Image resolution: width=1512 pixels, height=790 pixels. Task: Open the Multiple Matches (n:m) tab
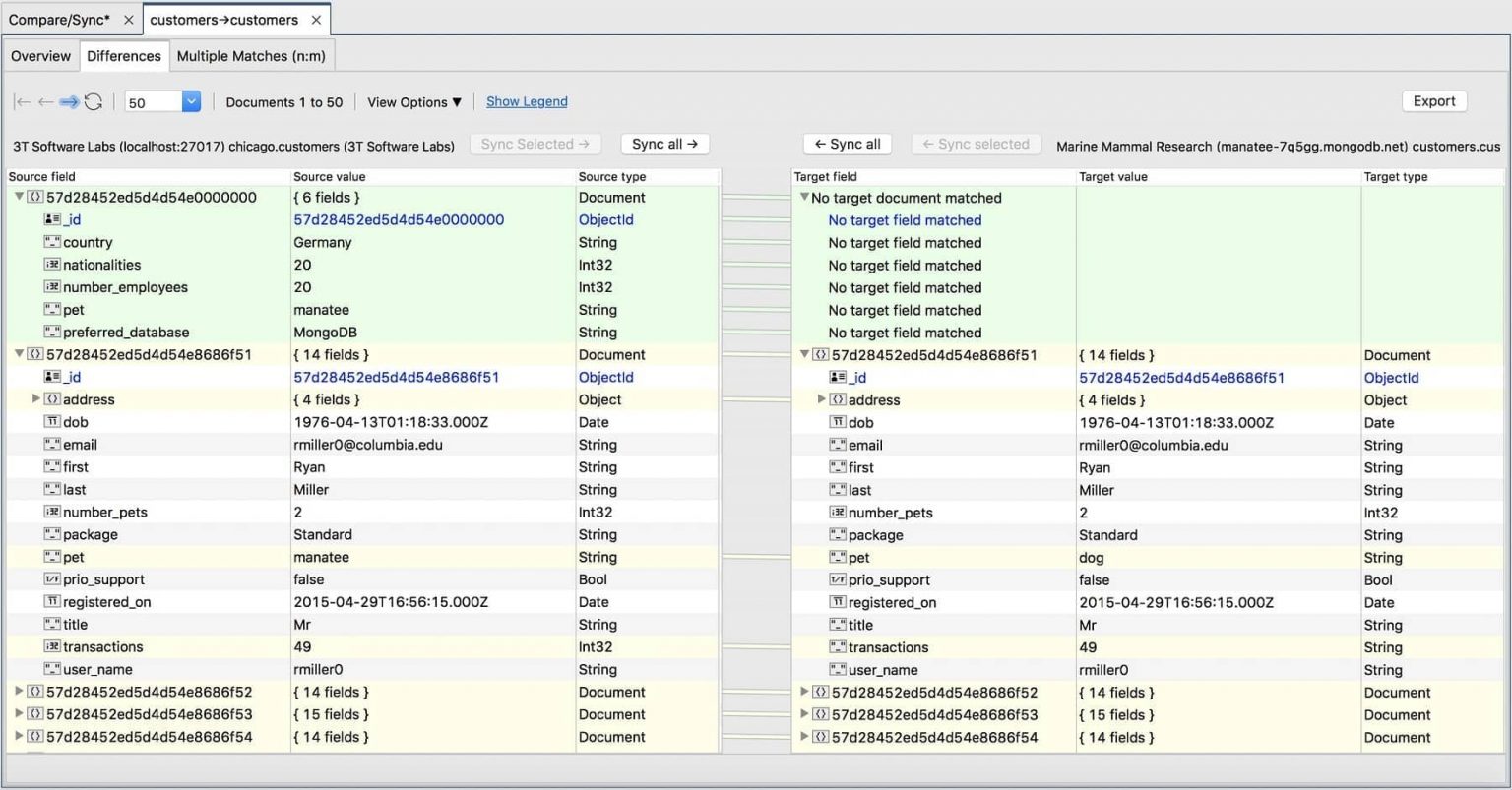(251, 55)
